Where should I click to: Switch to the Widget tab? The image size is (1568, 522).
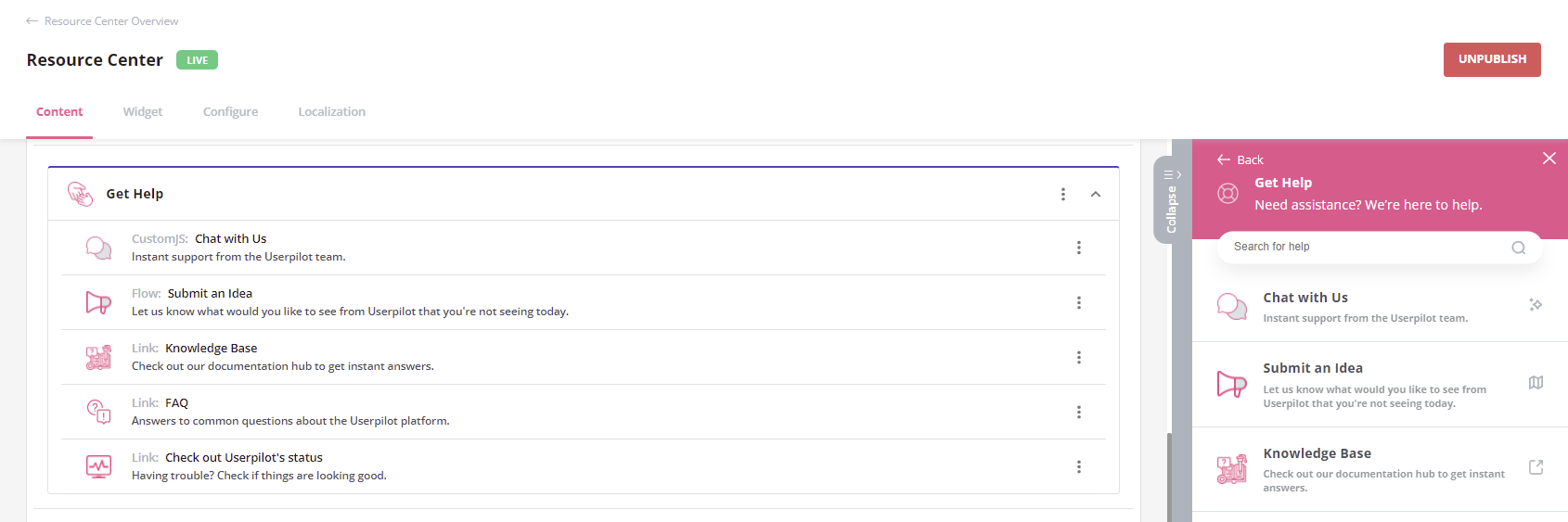[x=142, y=111]
